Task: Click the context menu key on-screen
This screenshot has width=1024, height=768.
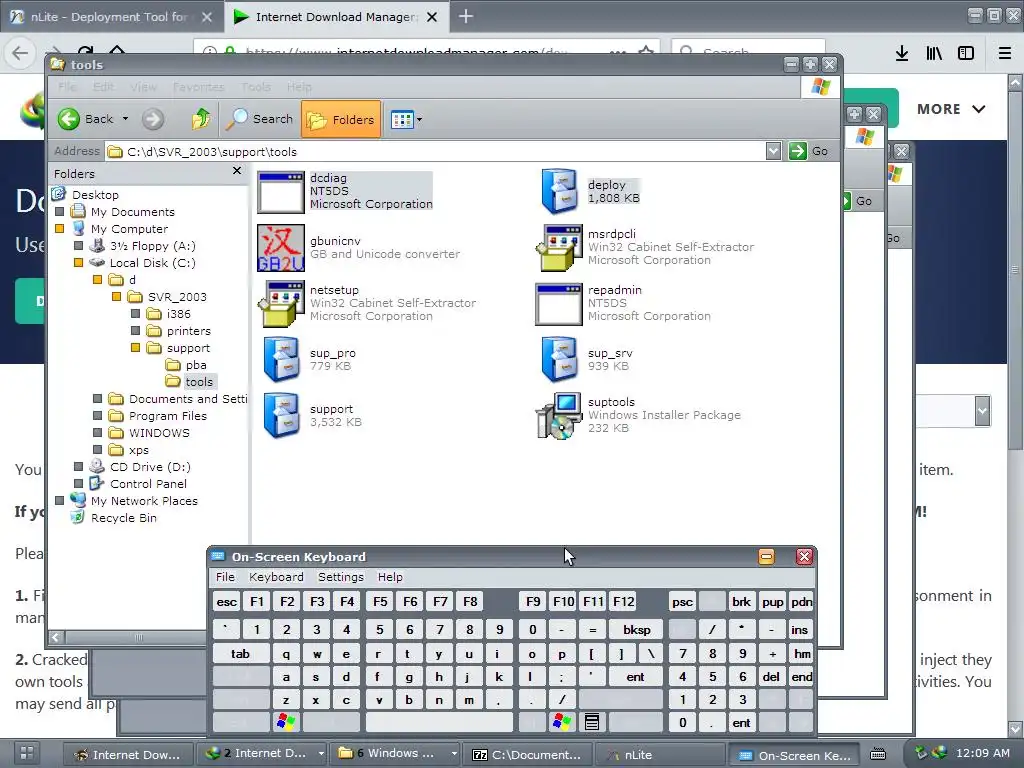Action: tap(592, 722)
